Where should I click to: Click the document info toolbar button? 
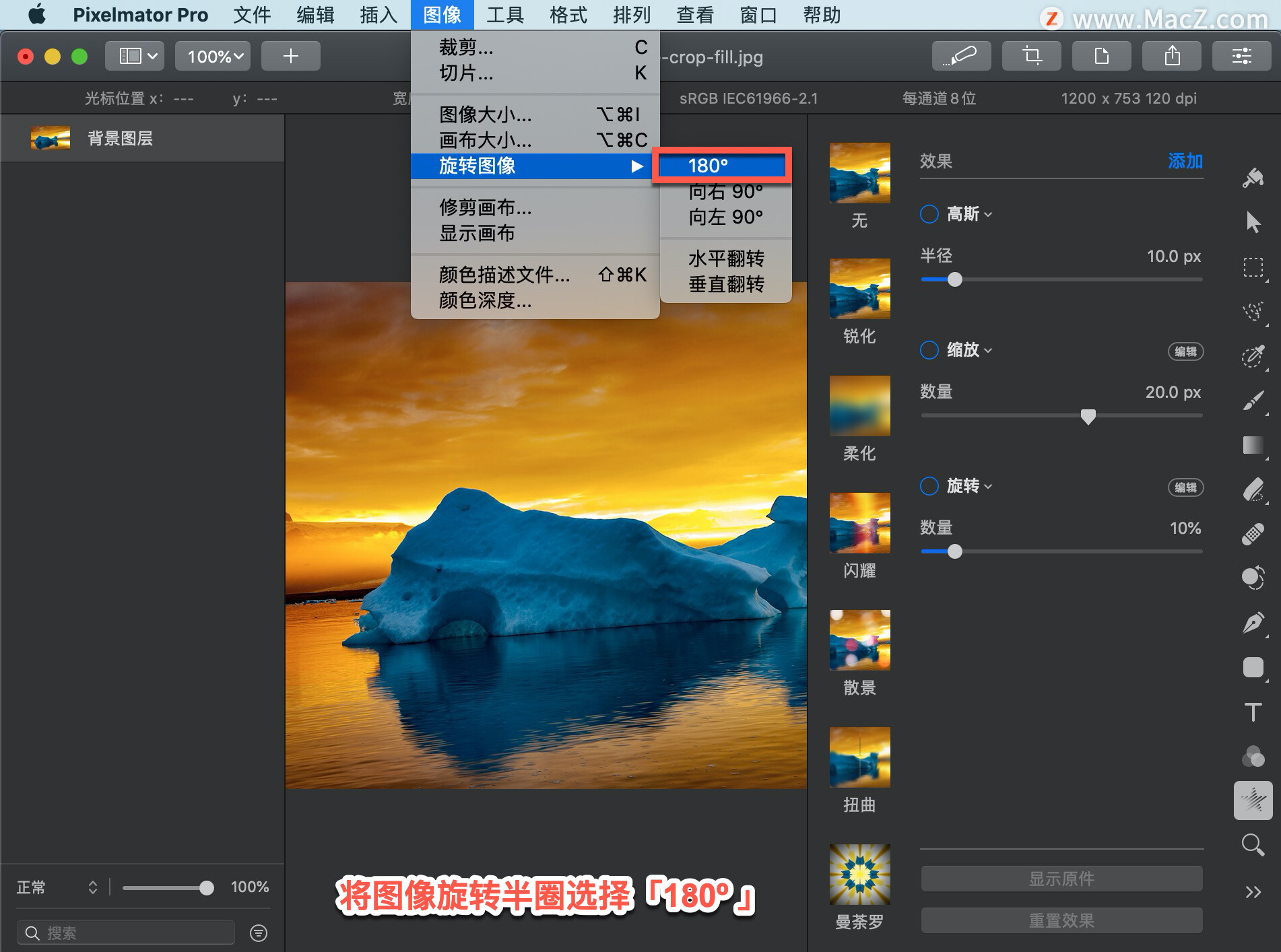click(x=1101, y=56)
